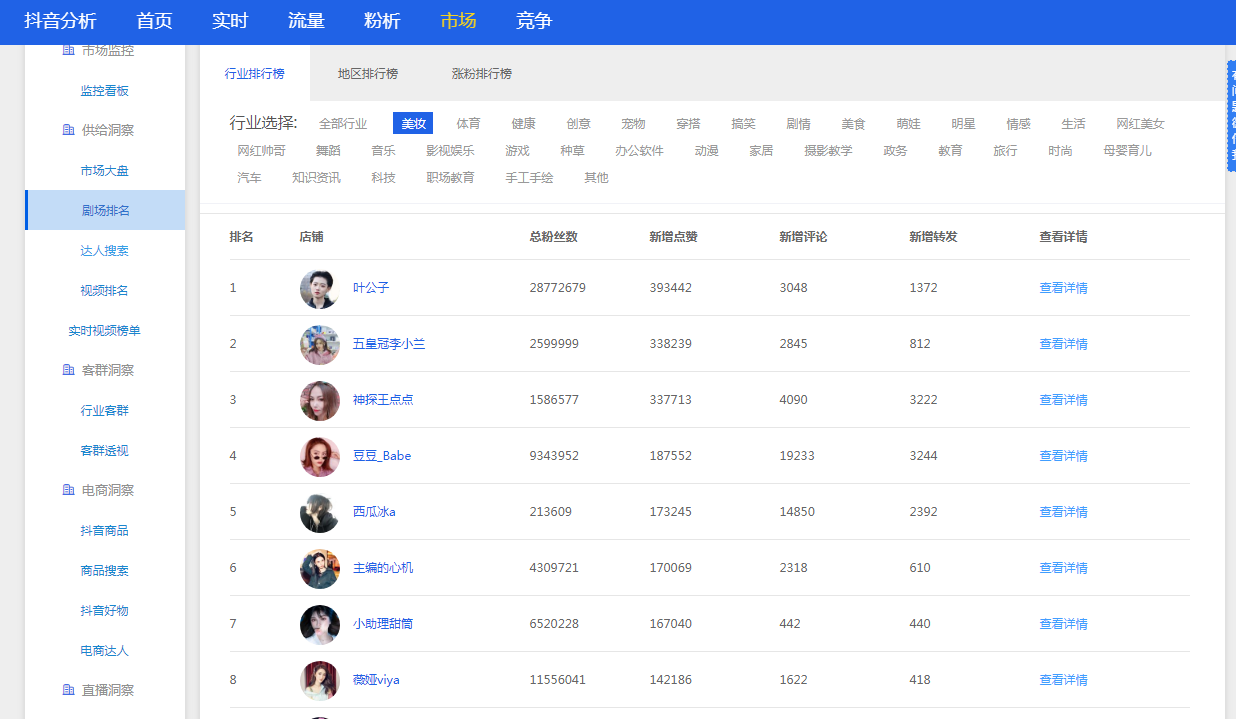Click 五皇冠李小兰 avatar thumbnail
This screenshot has height=719, width=1236.
(320, 344)
